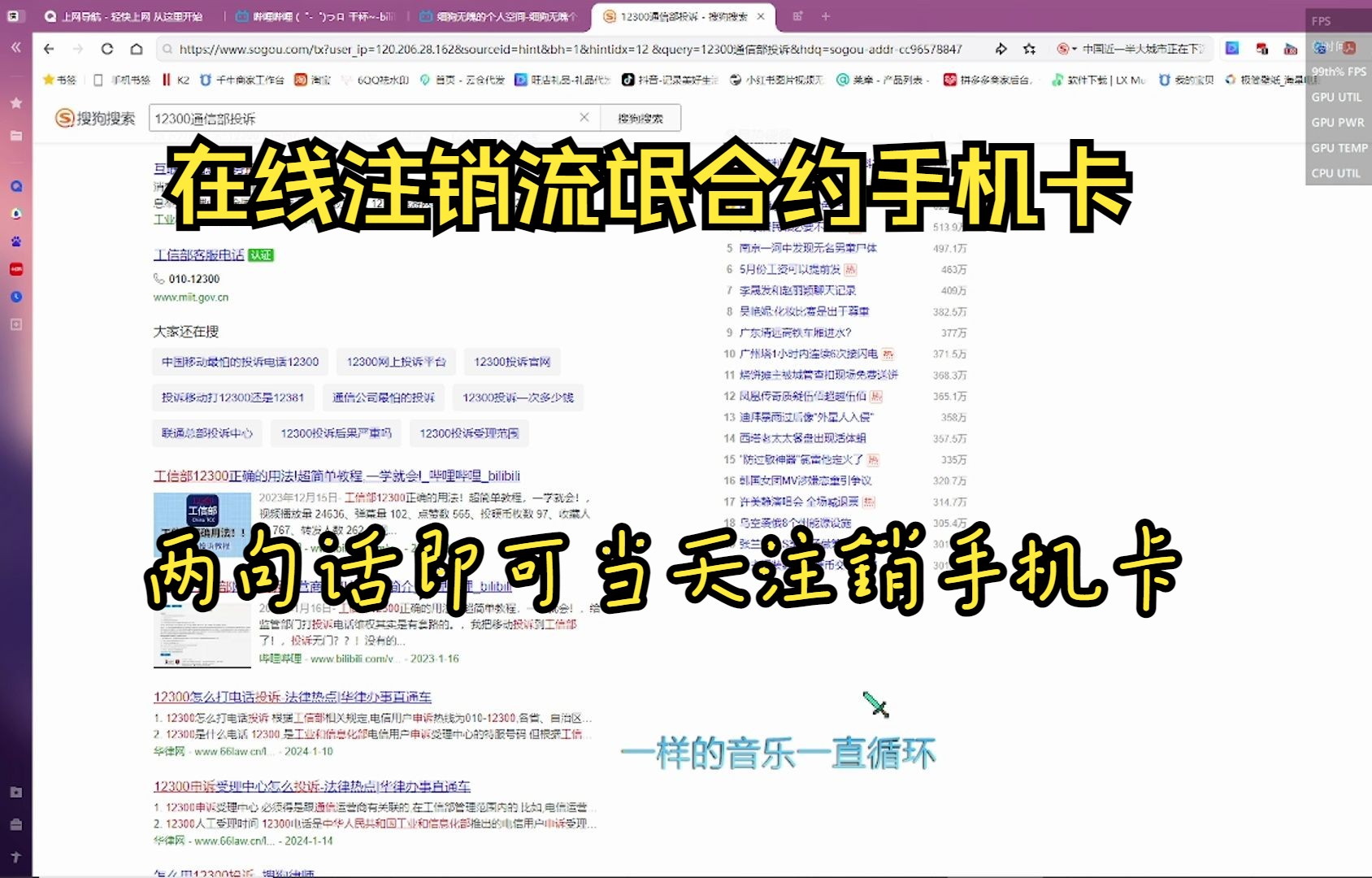Open the browser home page icon
Image resolution: width=1372 pixels, height=878 pixels.
[137, 49]
